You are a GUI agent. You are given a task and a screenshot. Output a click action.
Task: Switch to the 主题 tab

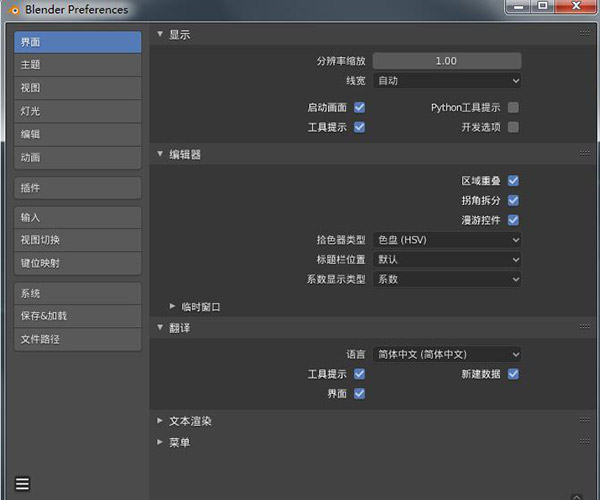(x=78, y=65)
